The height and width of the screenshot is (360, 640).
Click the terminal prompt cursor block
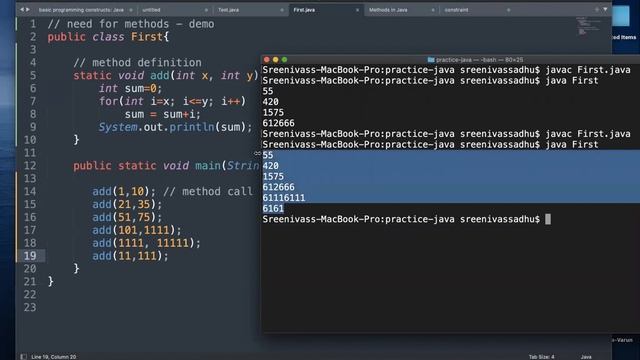coord(548,219)
